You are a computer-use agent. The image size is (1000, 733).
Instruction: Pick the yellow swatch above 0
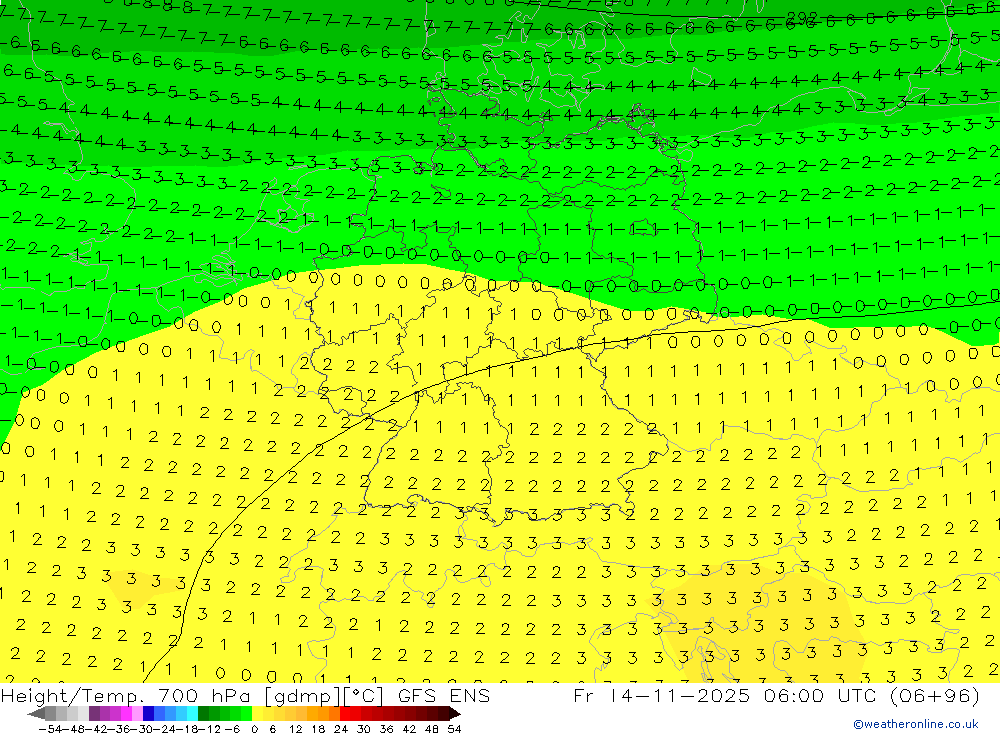coord(258,714)
